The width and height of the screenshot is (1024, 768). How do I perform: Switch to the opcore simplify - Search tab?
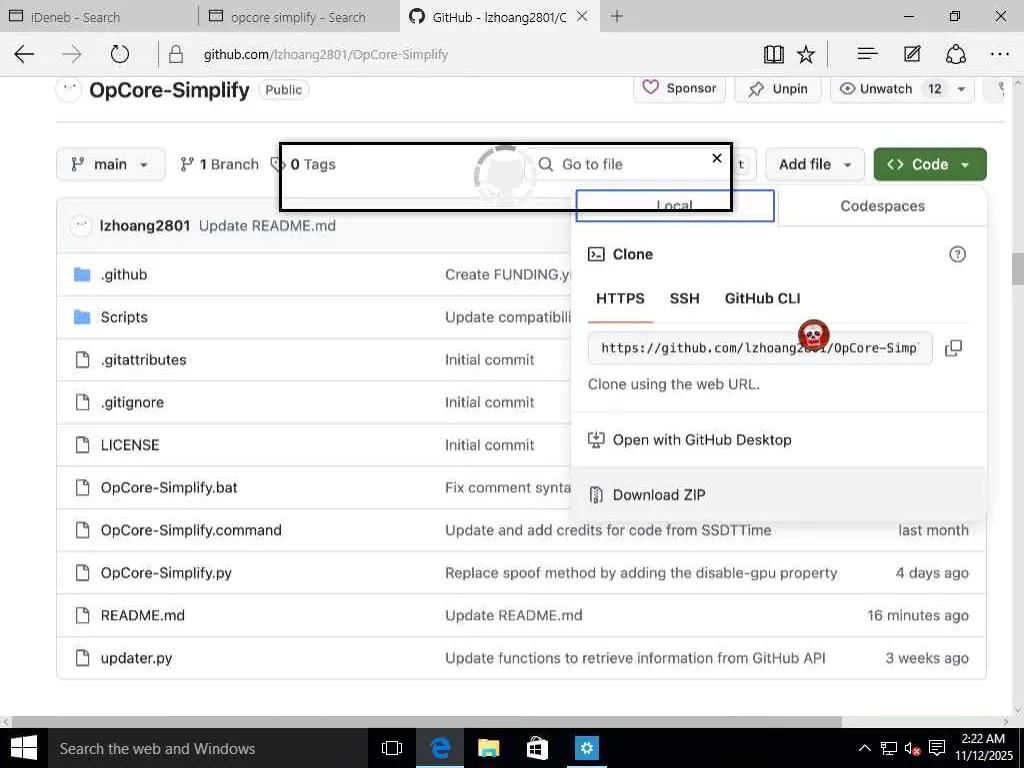298,17
